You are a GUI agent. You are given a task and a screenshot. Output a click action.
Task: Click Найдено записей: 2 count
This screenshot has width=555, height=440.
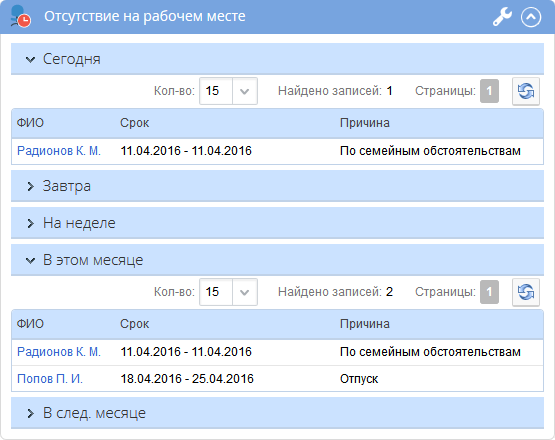[335, 292]
